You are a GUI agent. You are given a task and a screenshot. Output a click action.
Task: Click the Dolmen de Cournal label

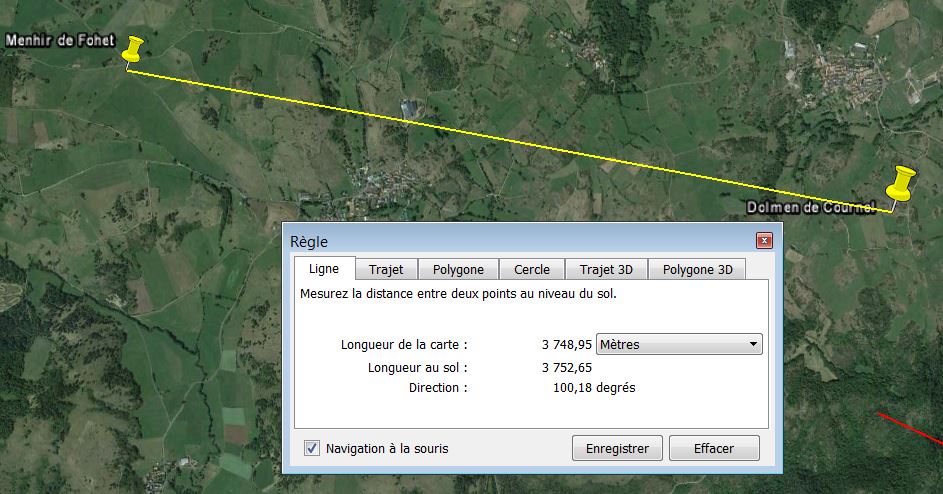tap(811, 208)
